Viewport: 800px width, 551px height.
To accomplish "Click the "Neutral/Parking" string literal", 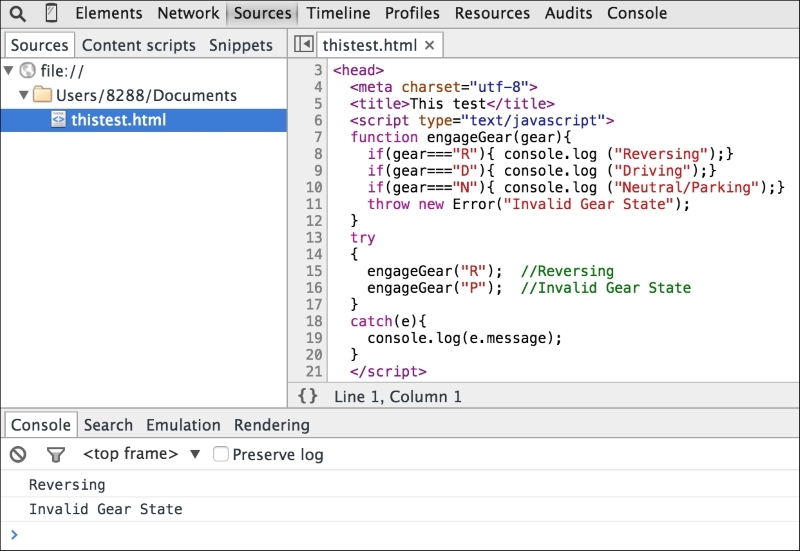I will point(687,187).
